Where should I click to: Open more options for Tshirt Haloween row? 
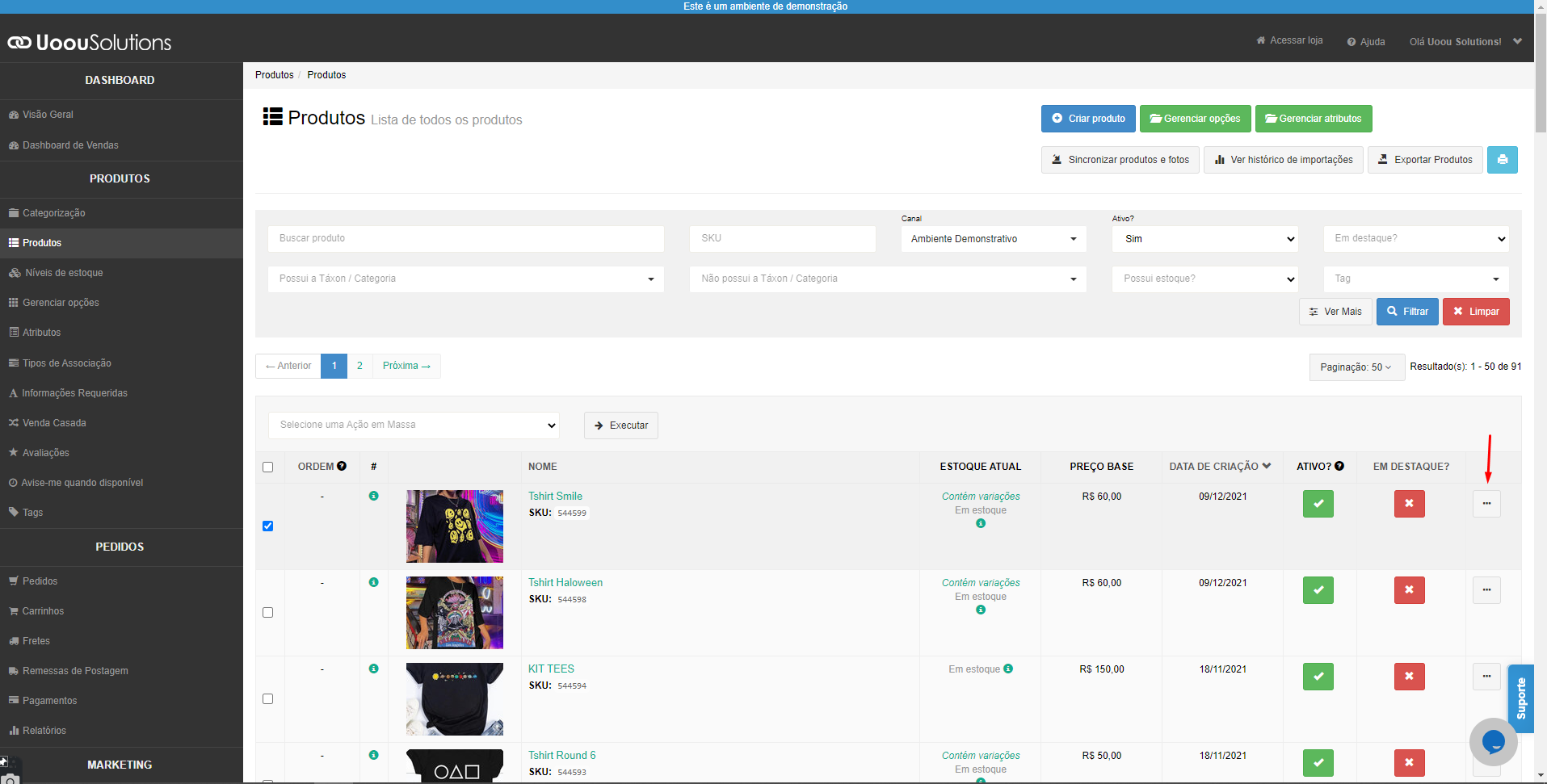1486,590
